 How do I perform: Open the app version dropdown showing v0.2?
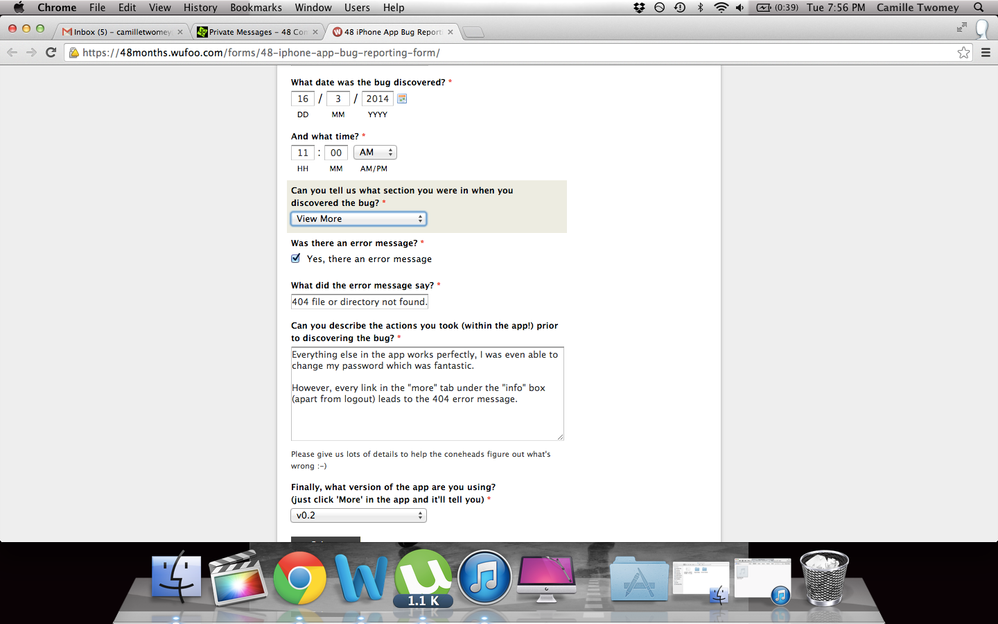point(358,515)
